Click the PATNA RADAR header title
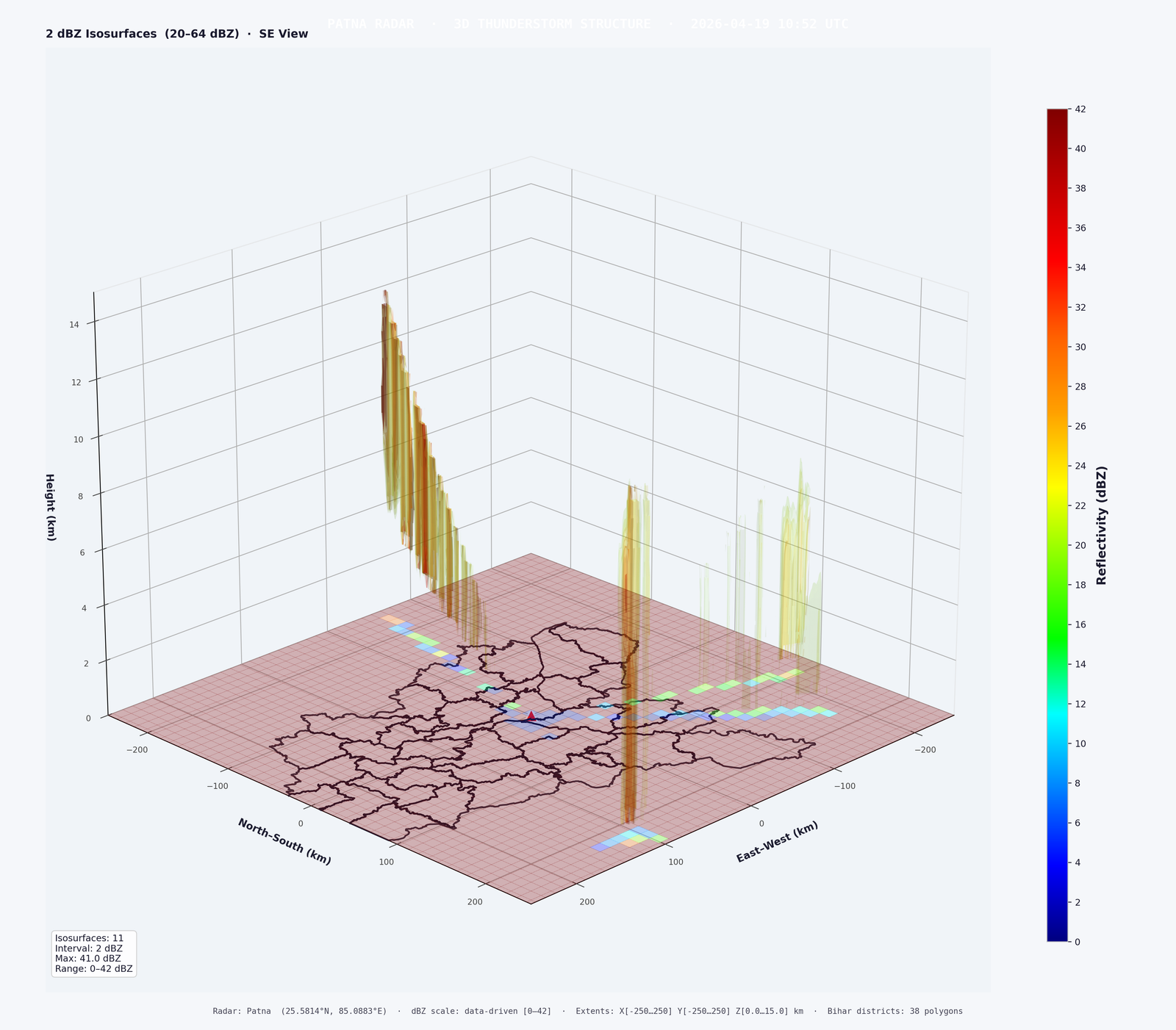The image size is (1176, 1030). tap(587, 24)
